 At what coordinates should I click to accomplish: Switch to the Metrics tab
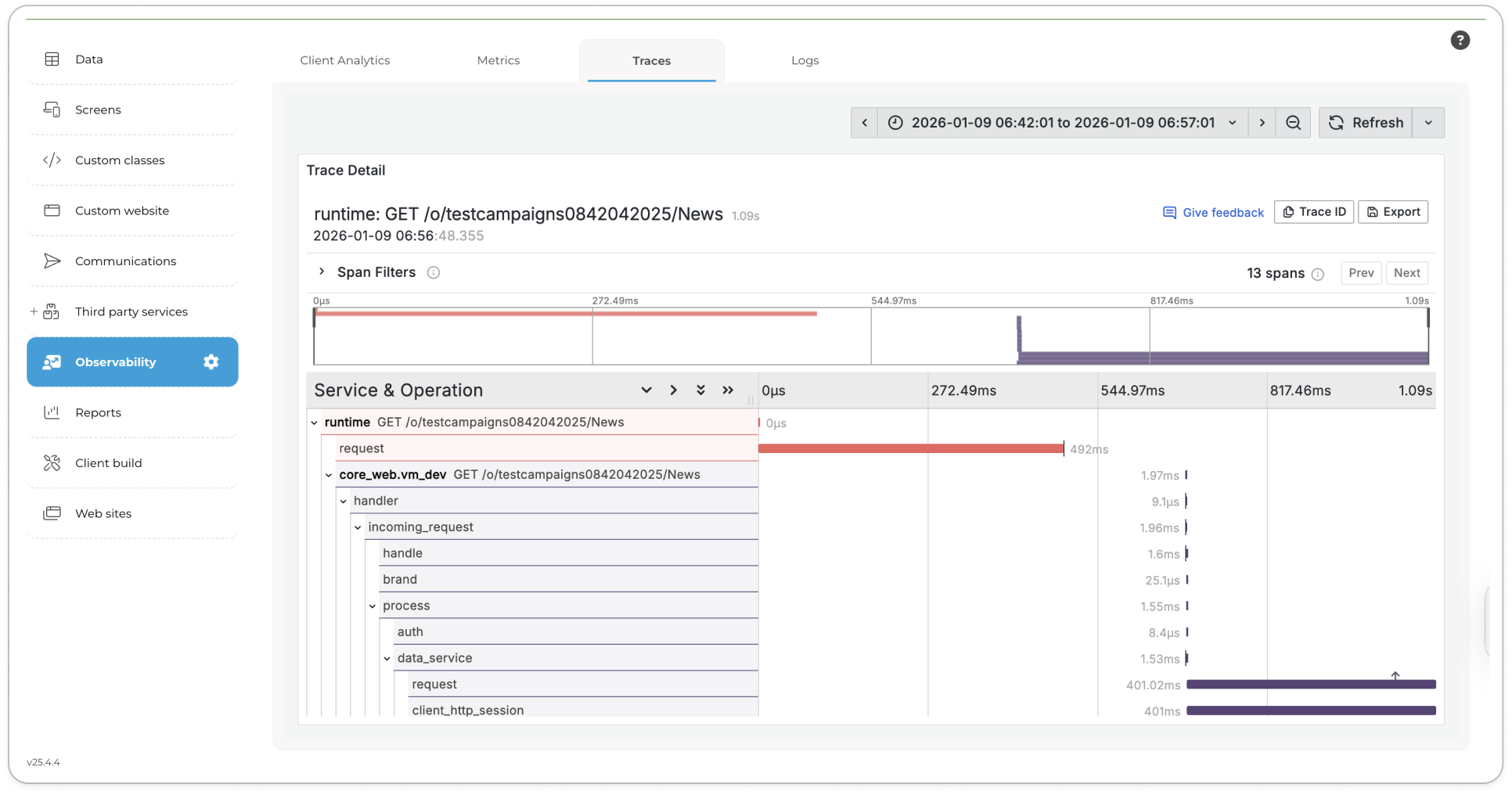pos(498,60)
